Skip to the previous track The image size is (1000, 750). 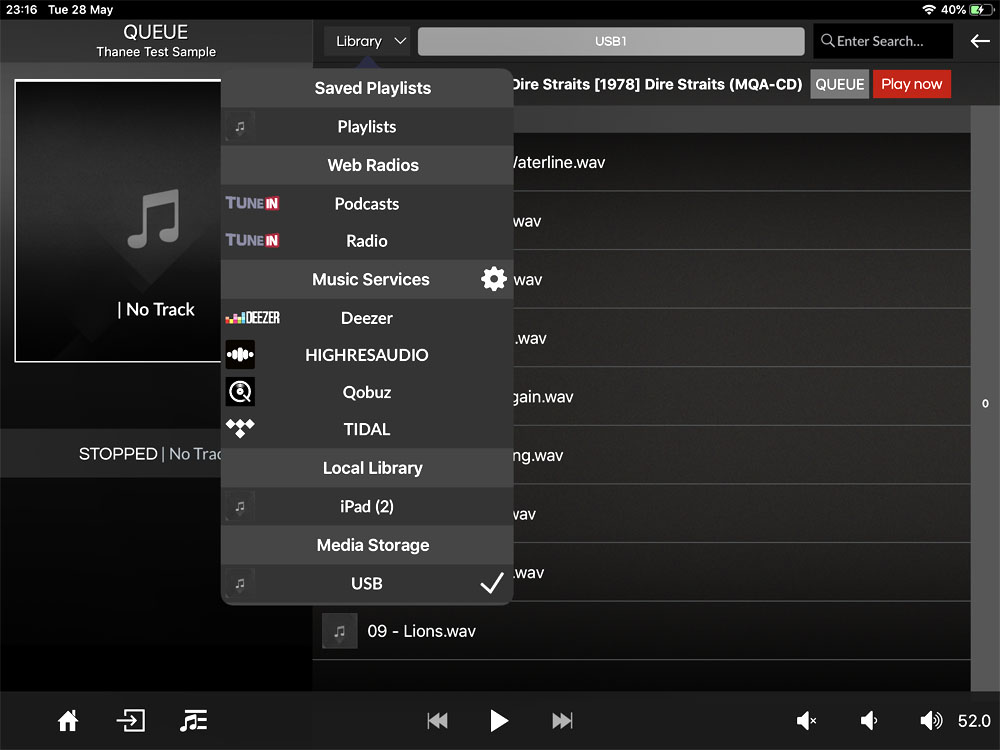point(437,721)
